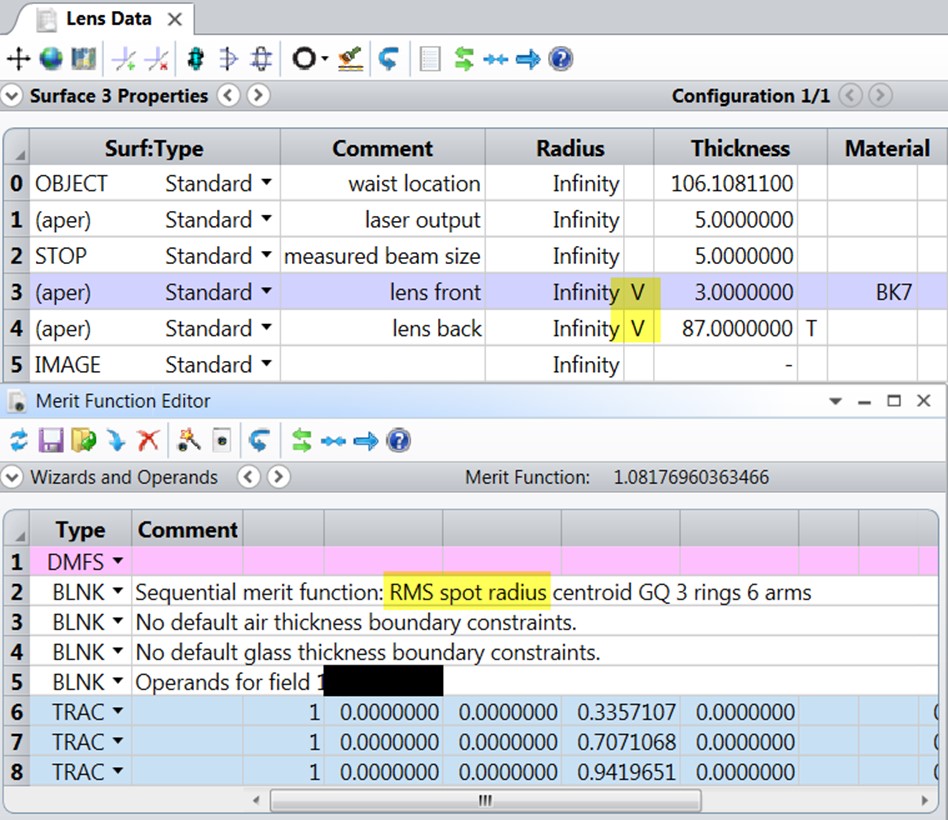This screenshot has height=820, width=948.
Task: Click the blue curved undo arrow in Lens Data toolbar
Action: (x=388, y=59)
